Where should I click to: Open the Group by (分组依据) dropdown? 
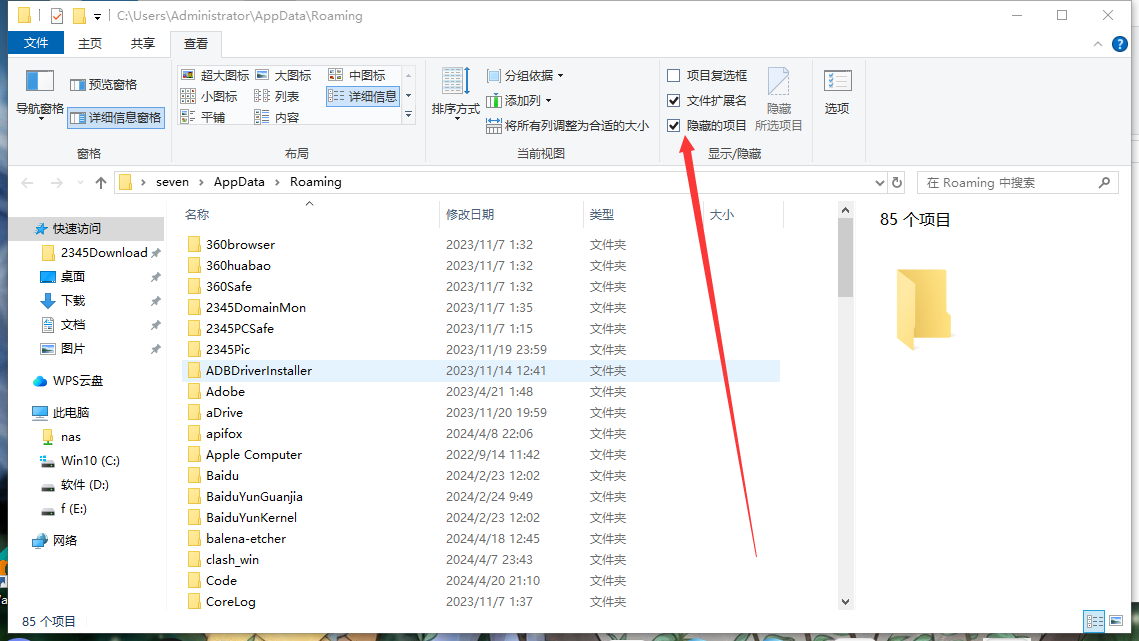click(x=525, y=76)
